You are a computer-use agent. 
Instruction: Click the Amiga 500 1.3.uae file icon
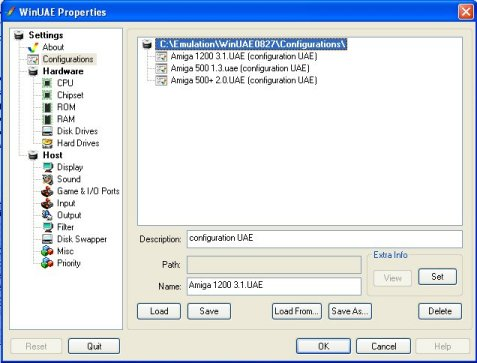(161, 68)
